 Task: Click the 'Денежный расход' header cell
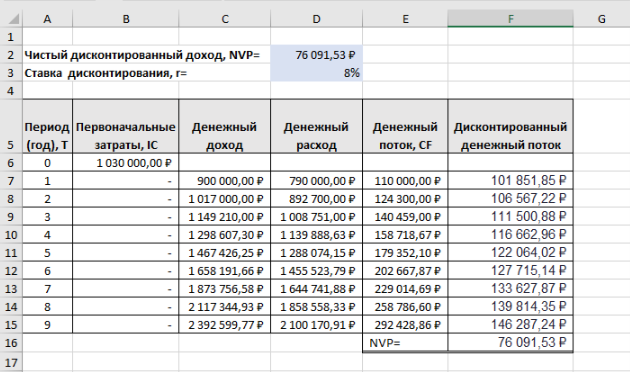pos(317,126)
